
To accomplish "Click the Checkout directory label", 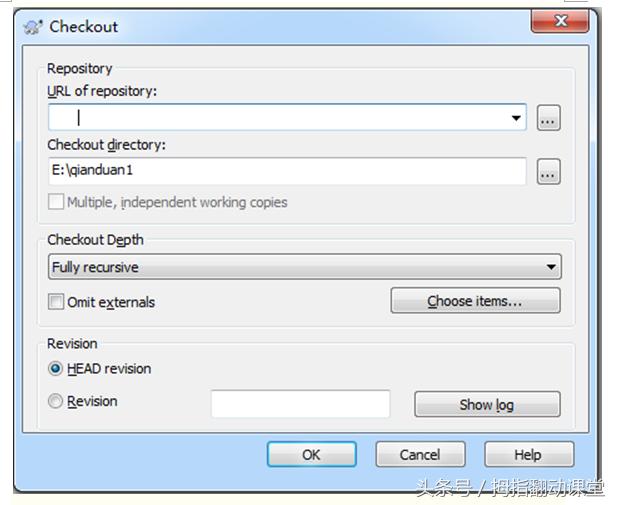I will pos(106,145).
